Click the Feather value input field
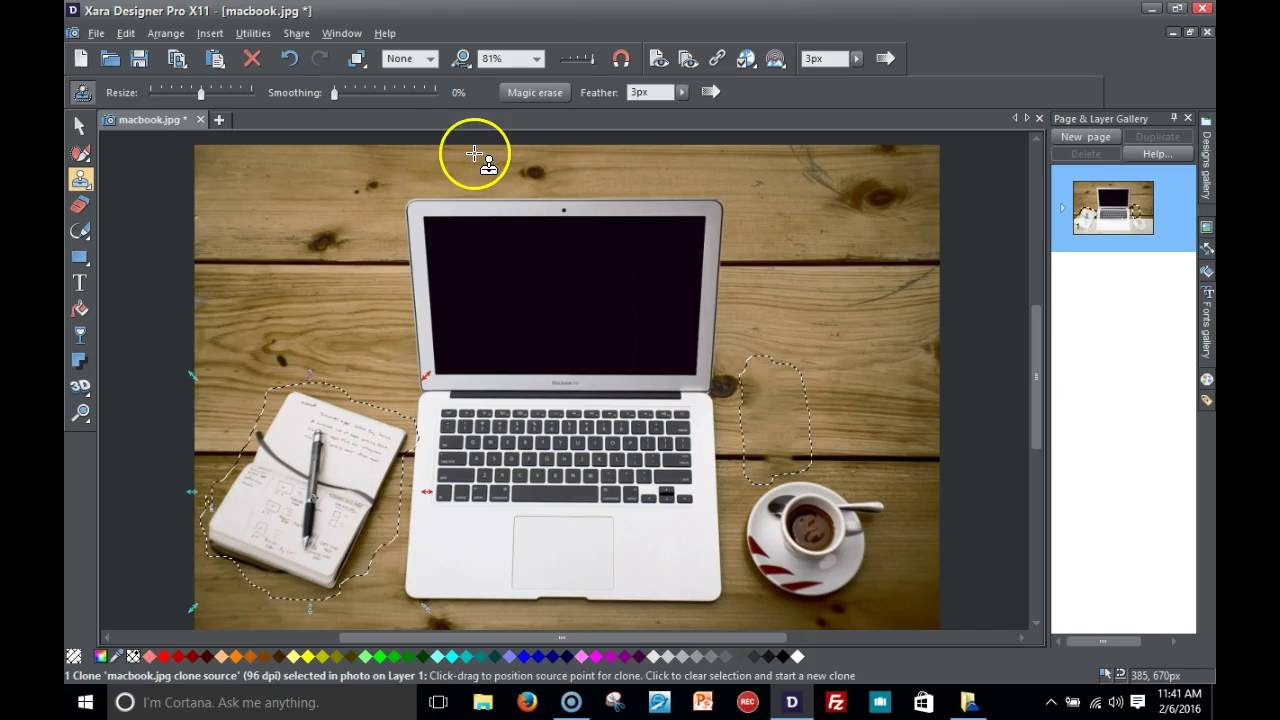This screenshot has width=1280, height=720. pos(651,92)
